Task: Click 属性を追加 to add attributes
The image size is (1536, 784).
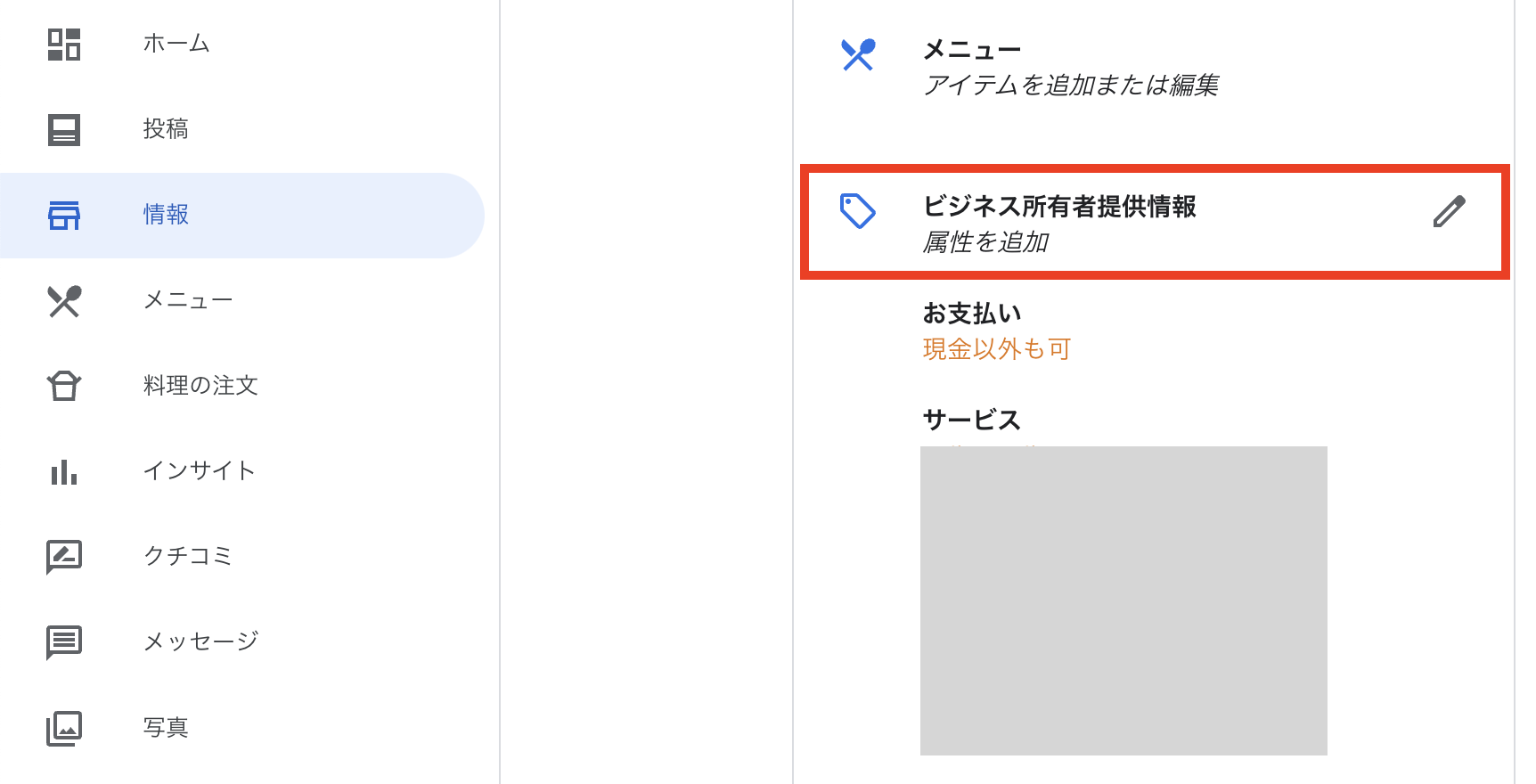Action: pos(987,240)
